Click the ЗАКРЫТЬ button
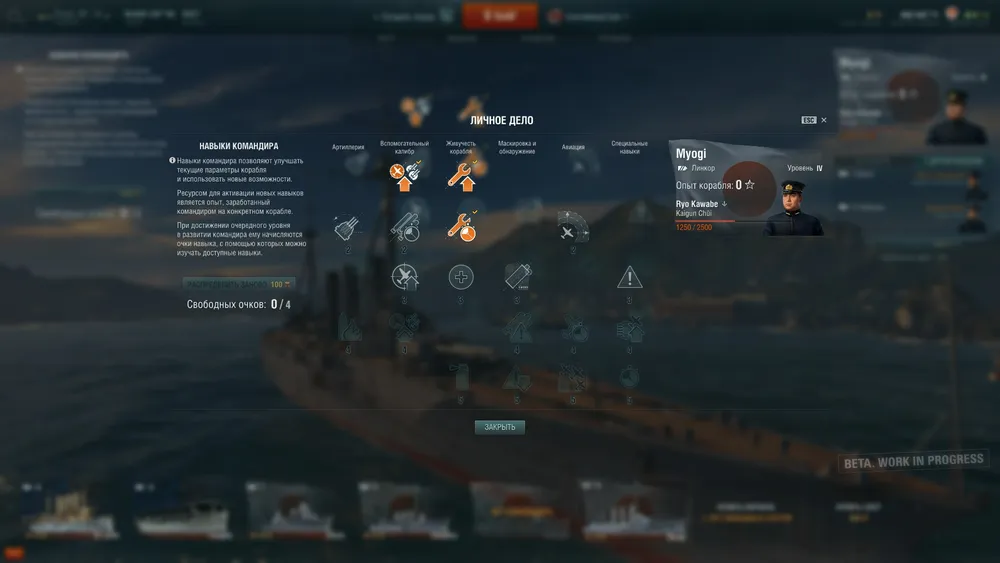The width and height of the screenshot is (1000, 563). (x=499, y=427)
